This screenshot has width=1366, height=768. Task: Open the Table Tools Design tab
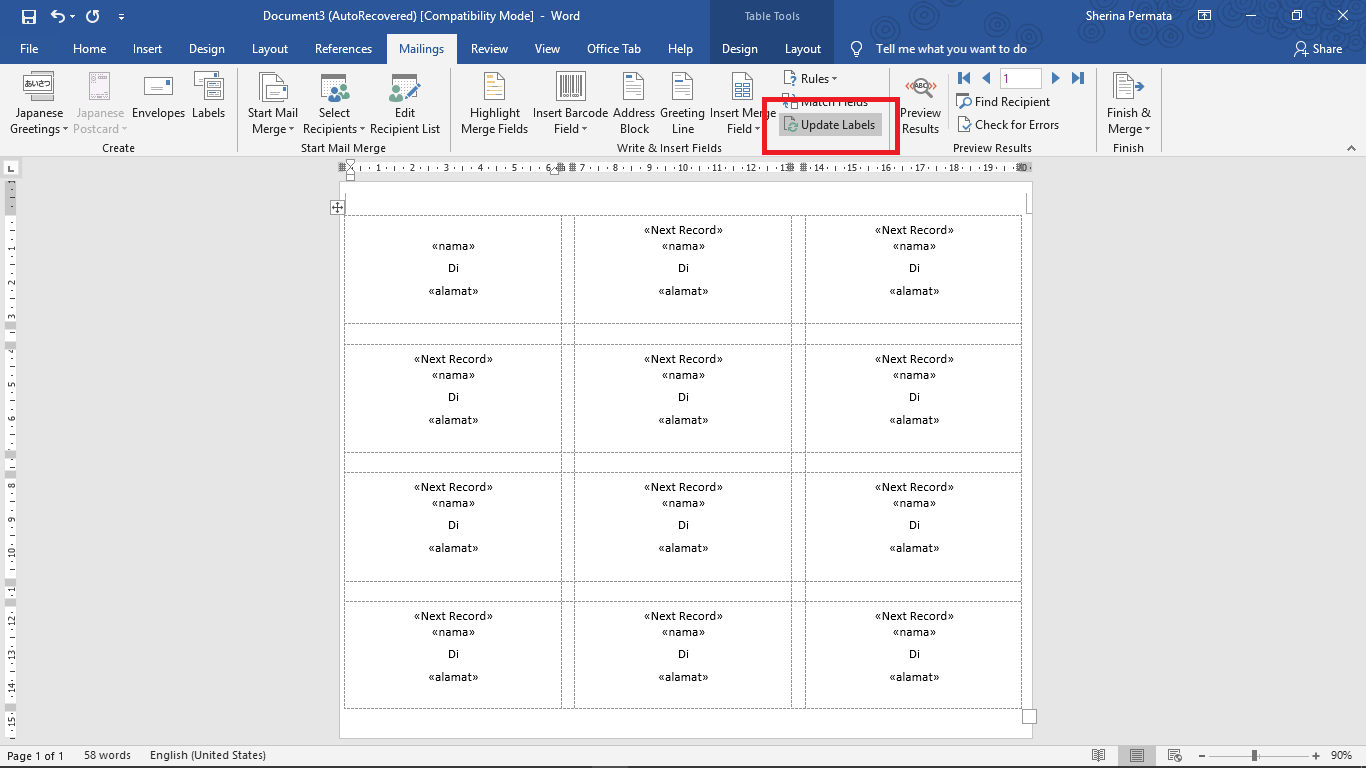[x=739, y=48]
